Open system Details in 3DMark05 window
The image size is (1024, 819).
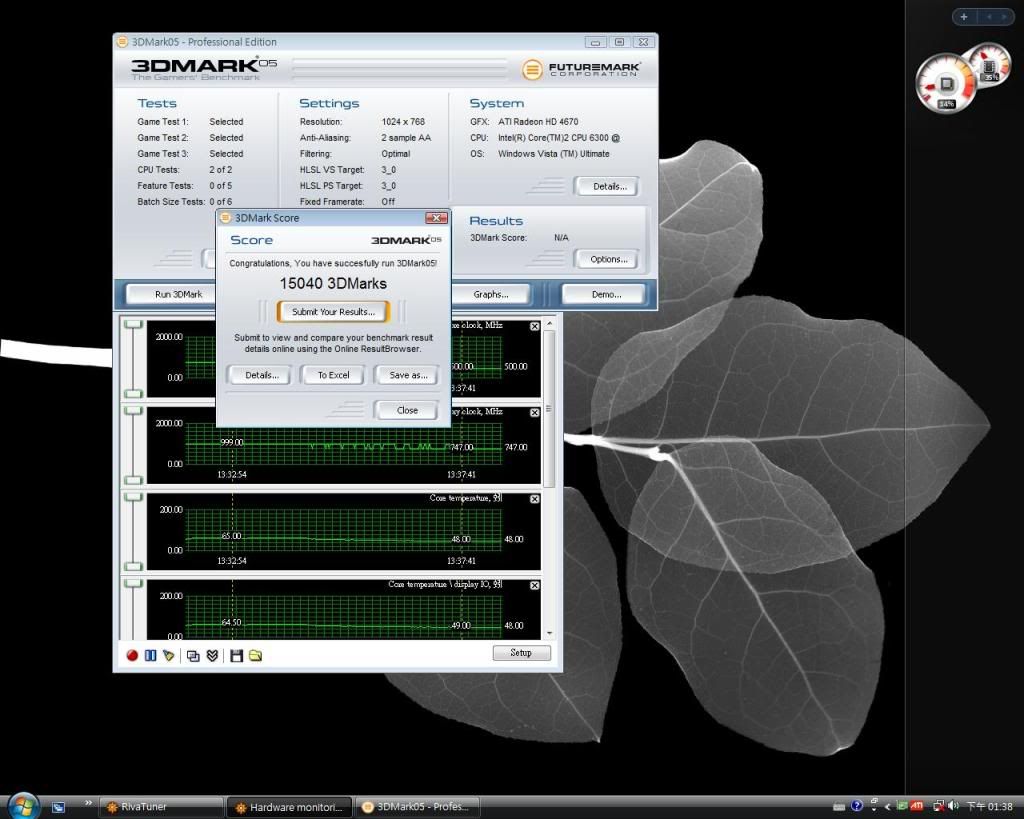point(609,186)
